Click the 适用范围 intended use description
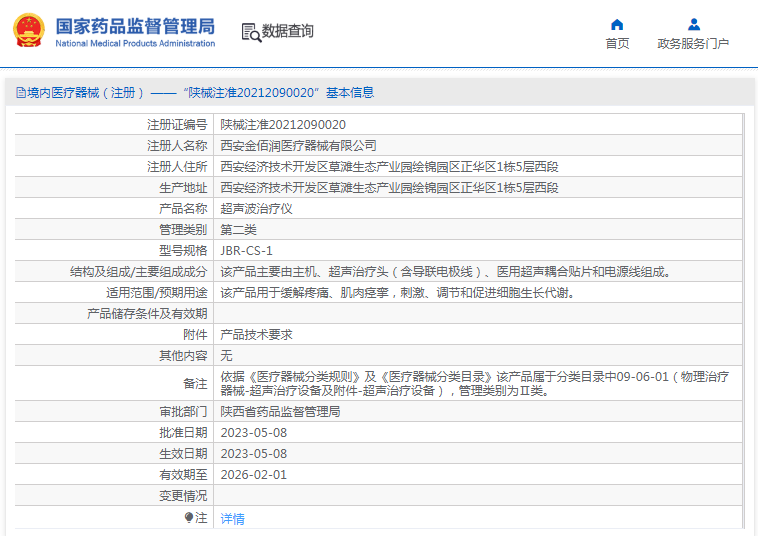Screen dimensions: 758x536 point(398,293)
